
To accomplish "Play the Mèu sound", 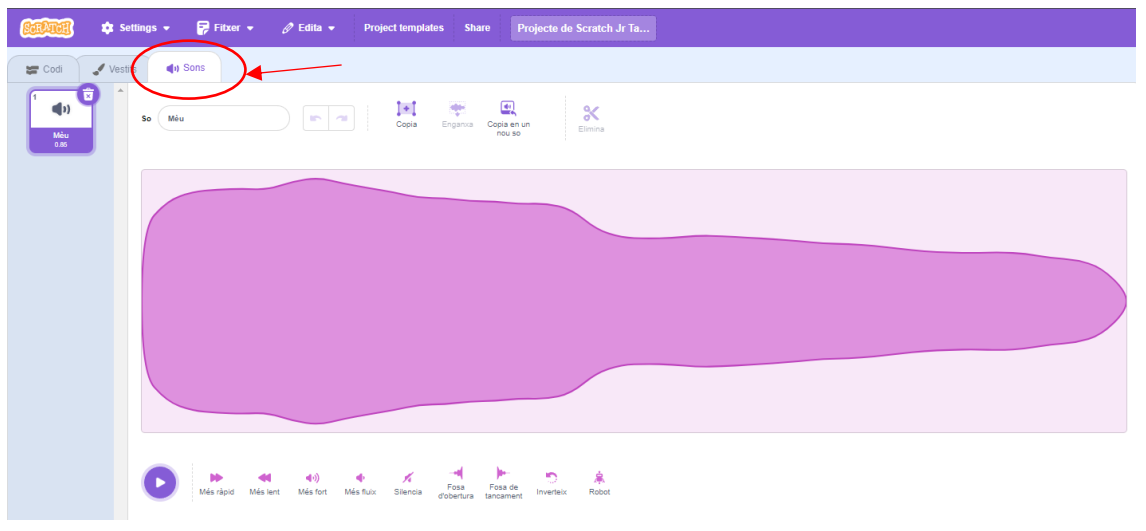I will (x=160, y=482).
